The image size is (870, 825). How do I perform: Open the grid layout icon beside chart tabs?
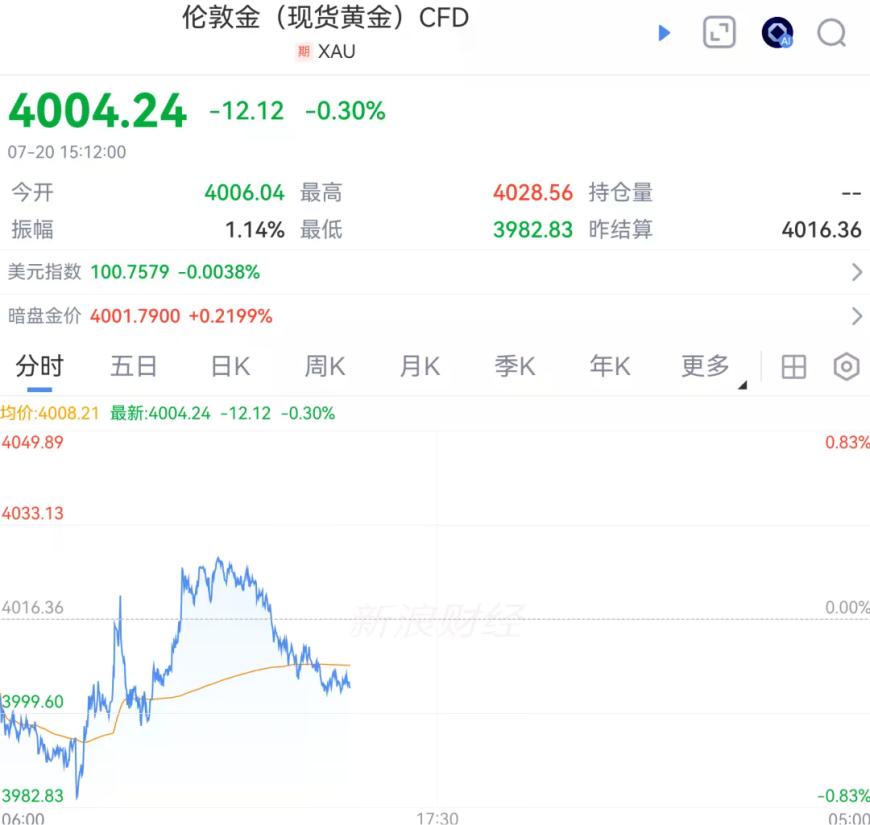[x=793, y=367]
